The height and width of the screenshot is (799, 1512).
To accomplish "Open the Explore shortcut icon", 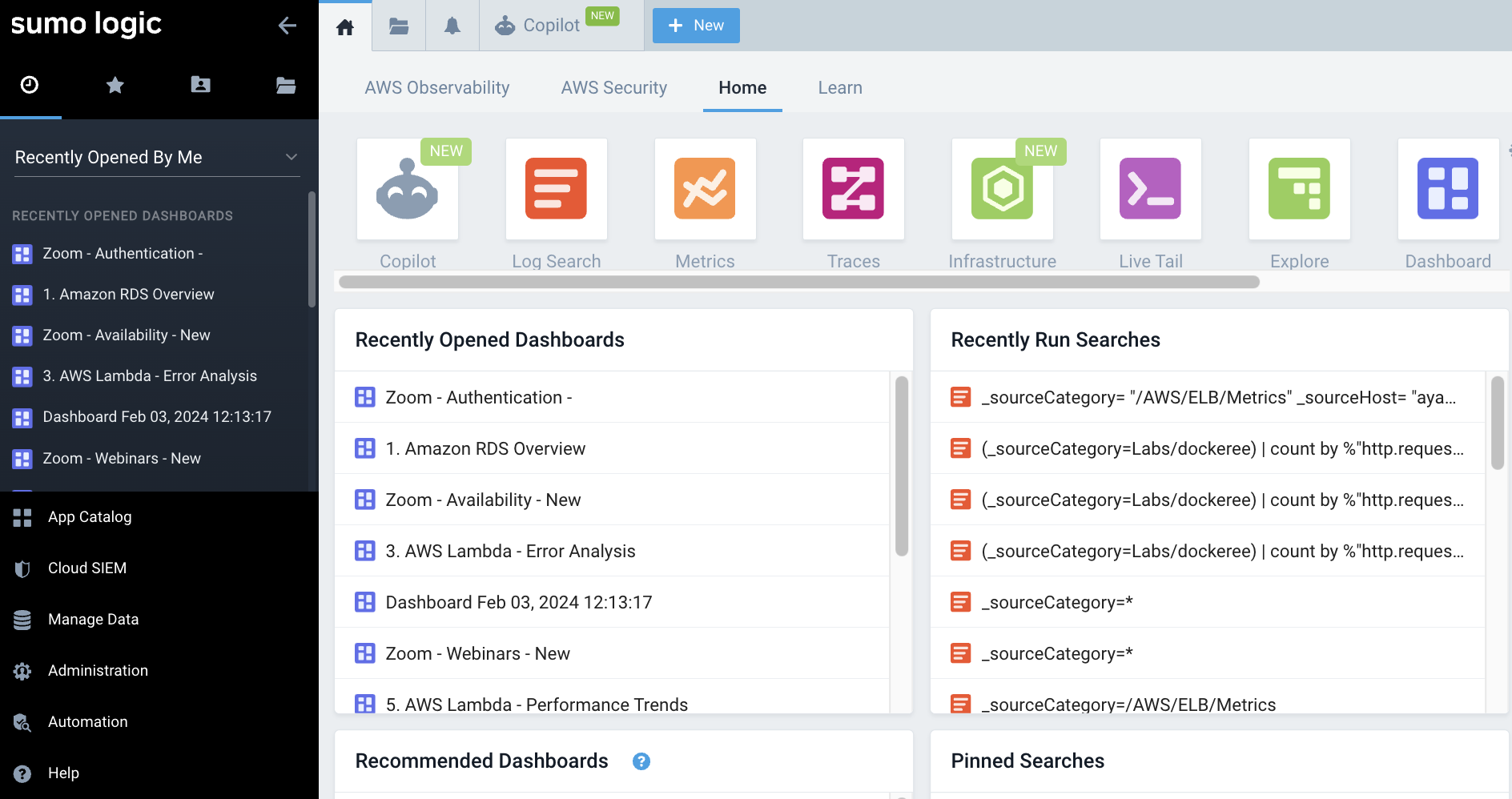I will pos(1300,189).
